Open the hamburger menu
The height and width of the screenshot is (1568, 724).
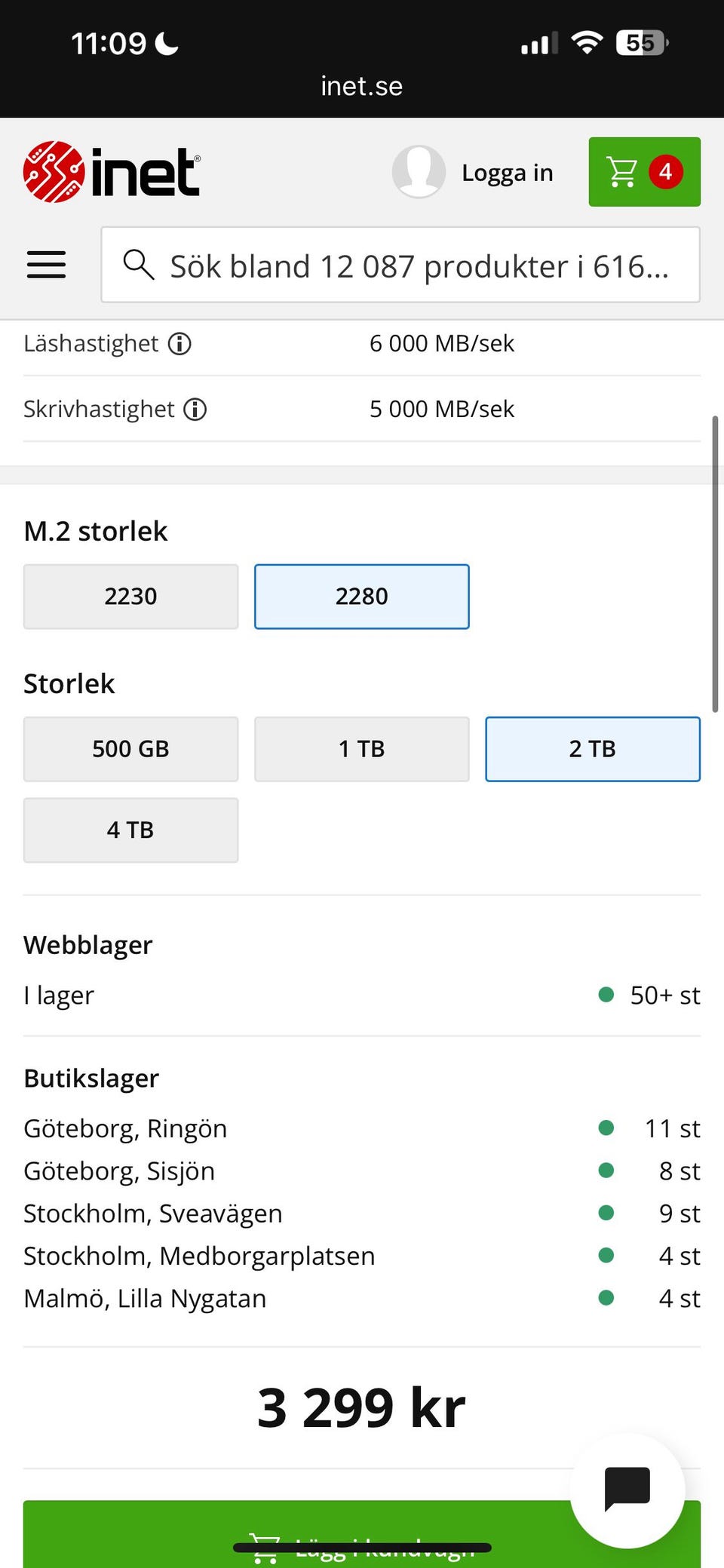(x=46, y=265)
